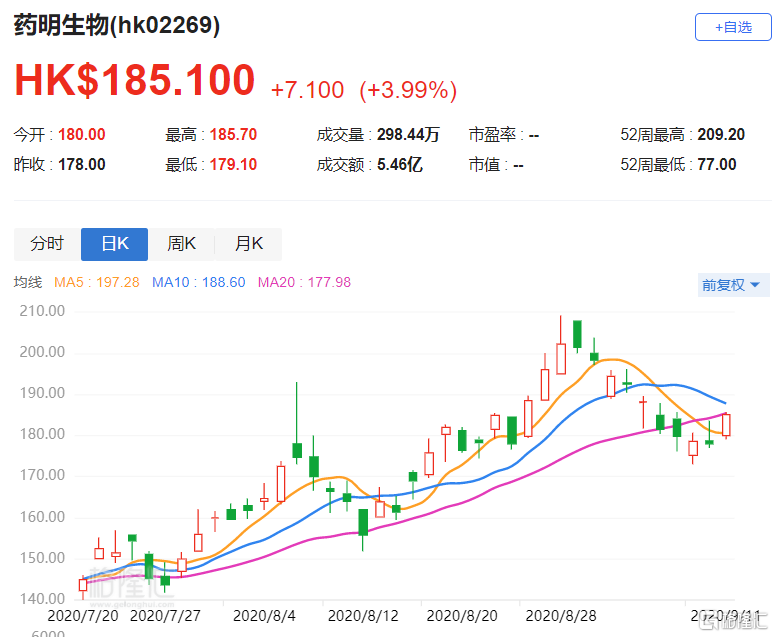The height and width of the screenshot is (637, 774).
Task: Click the last candlestick at 2020/9/11
Action: tap(726, 425)
